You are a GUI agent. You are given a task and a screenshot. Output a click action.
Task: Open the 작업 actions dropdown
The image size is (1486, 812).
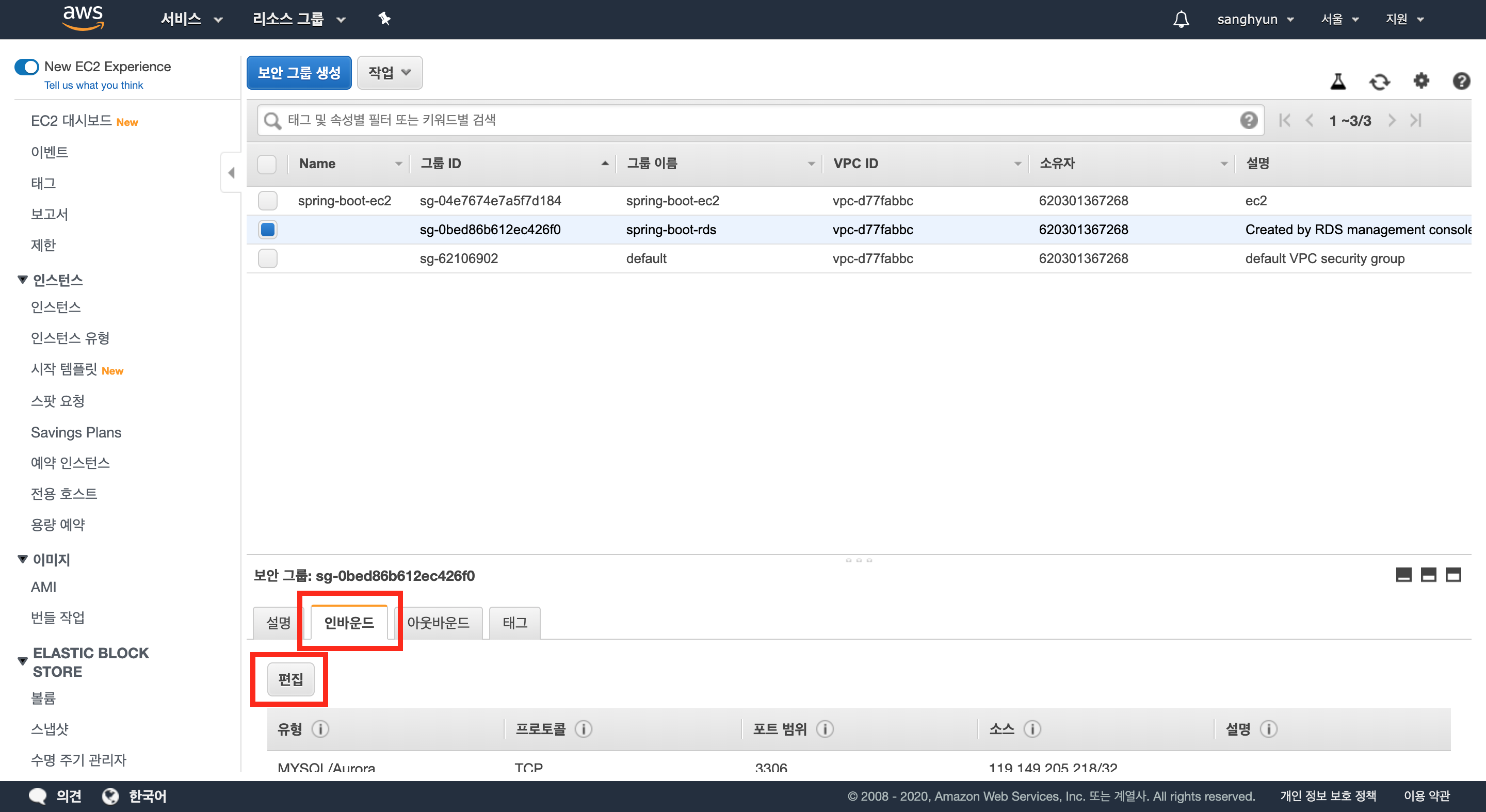(x=390, y=73)
